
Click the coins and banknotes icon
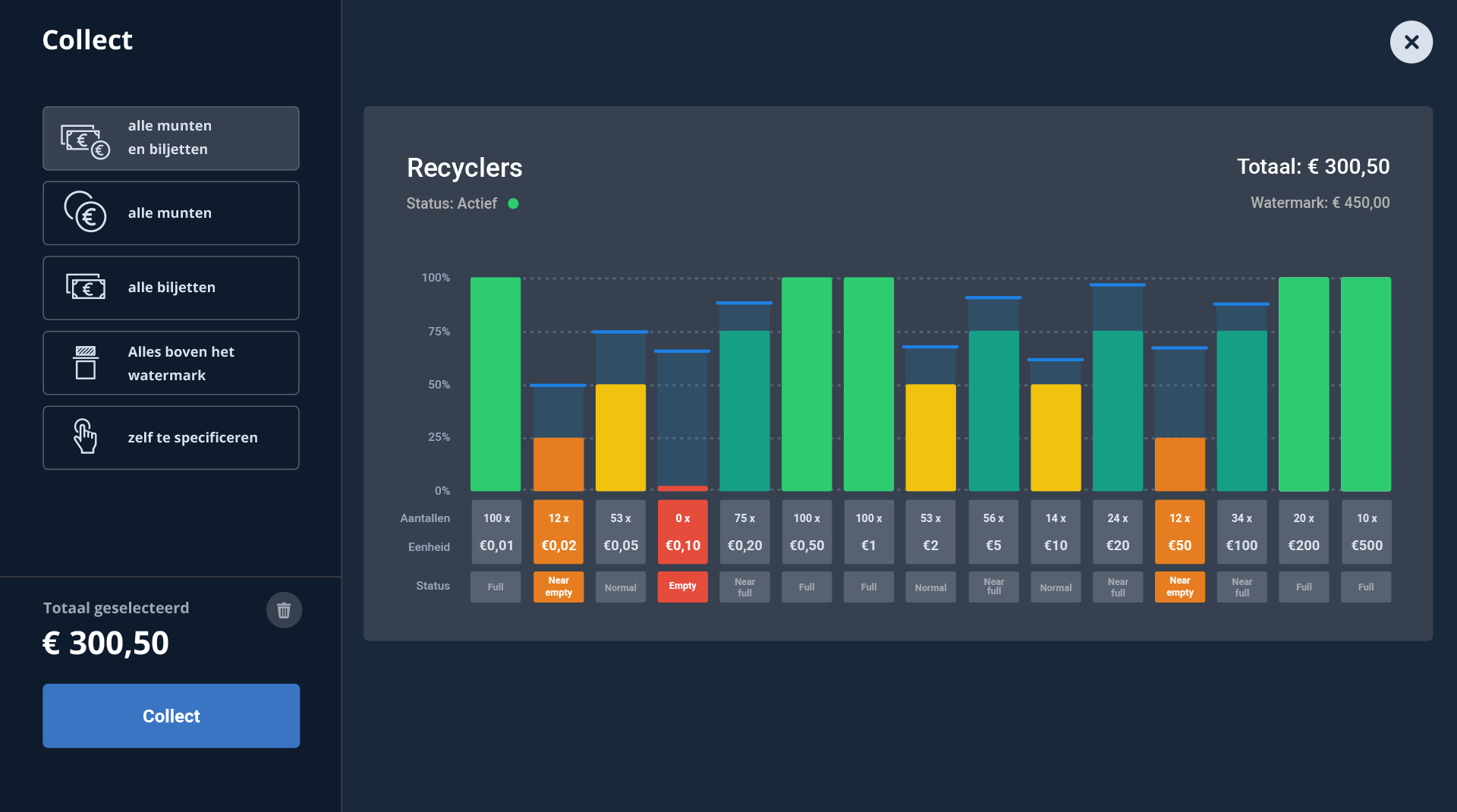[x=85, y=140]
